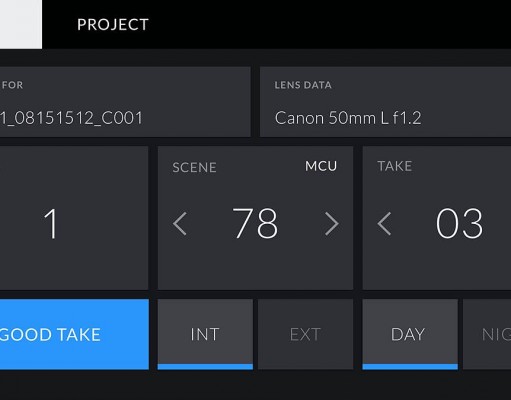The width and height of the screenshot is (511, 400).
Task: Tap the scene number 78
Action: coord(255,223)
